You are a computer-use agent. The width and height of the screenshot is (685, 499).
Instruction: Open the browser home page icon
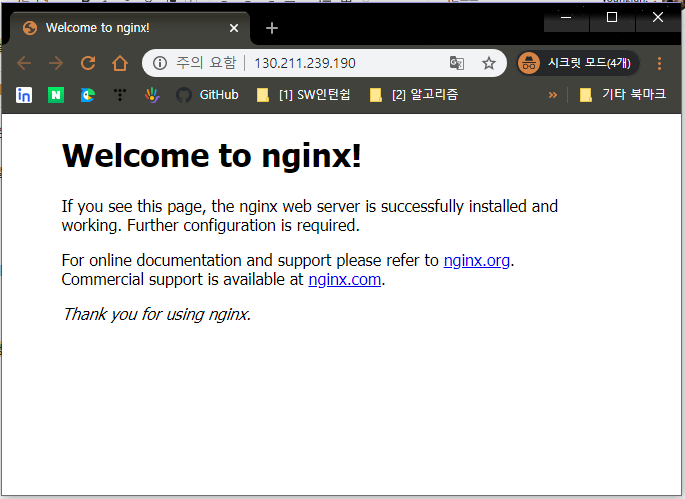pyautogui.click(x=120, y=63)
